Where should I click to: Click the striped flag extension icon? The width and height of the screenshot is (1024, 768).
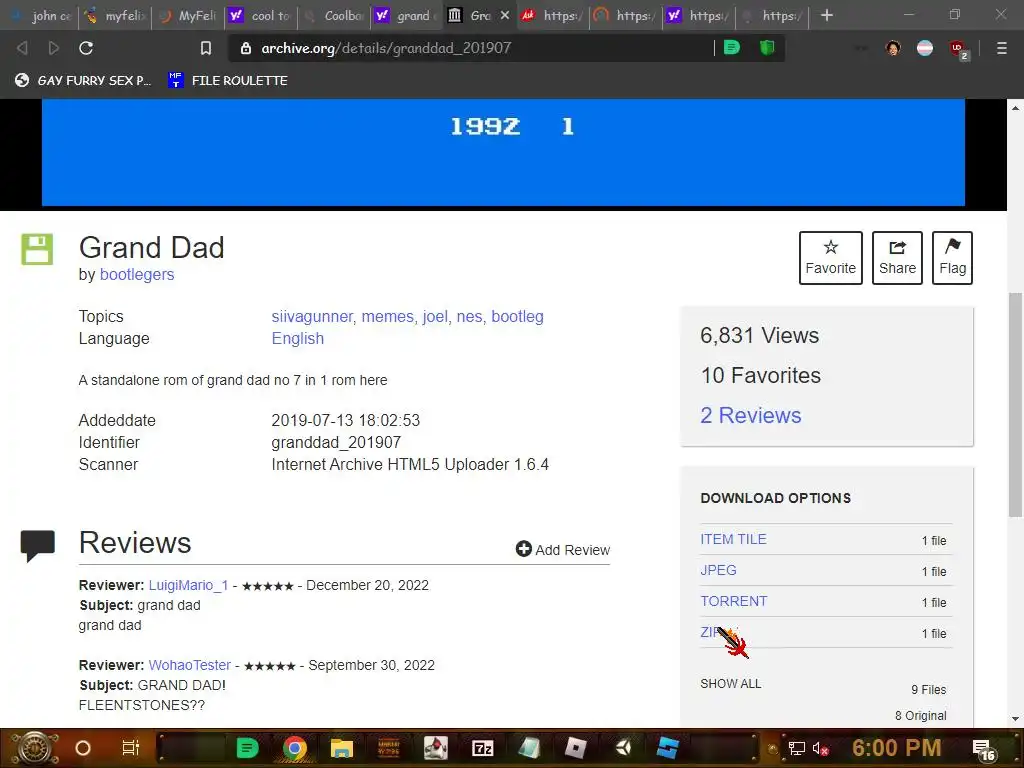tap(925, 48)
